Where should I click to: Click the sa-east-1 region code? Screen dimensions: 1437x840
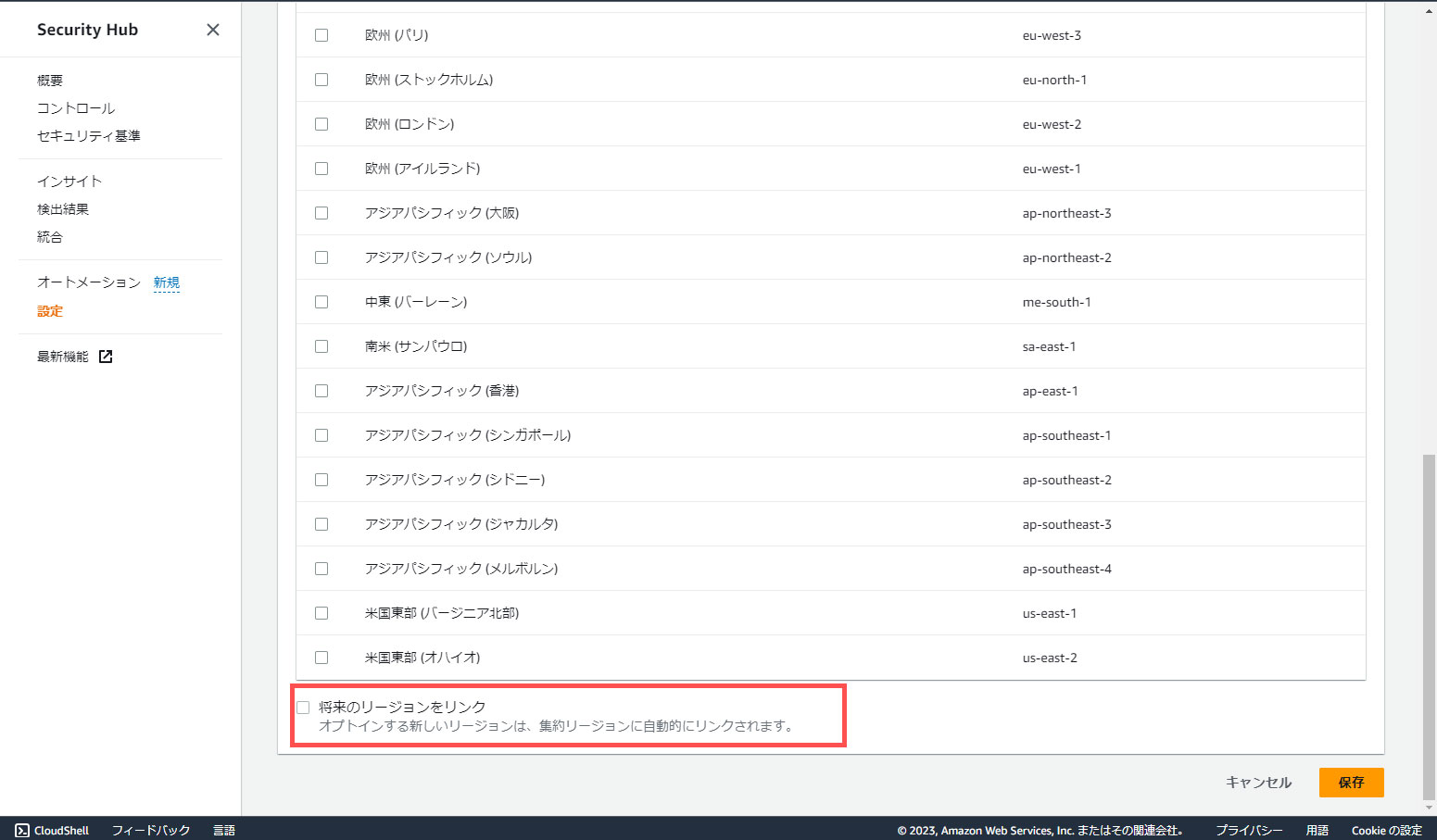point(1050,346)
